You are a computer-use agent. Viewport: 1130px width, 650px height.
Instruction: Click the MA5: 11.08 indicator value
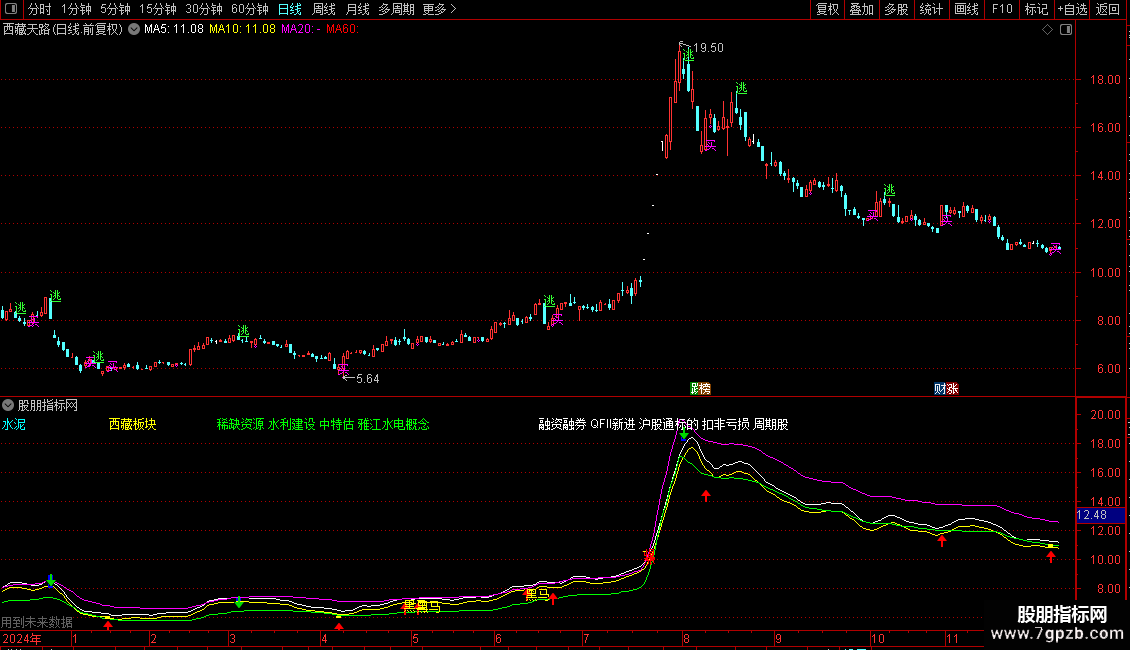[x=174, y=30]
